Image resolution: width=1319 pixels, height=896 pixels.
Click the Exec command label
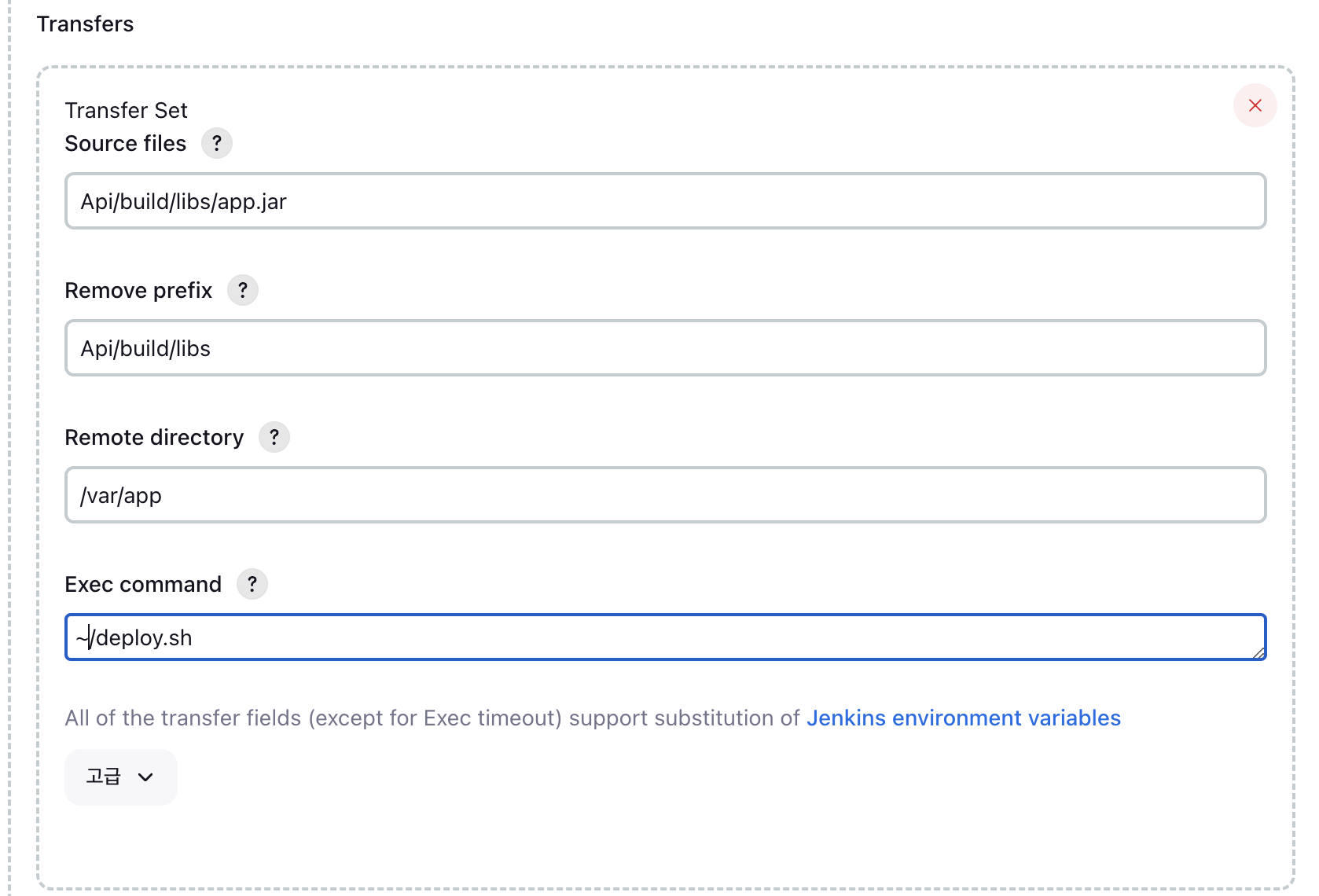[x=143, y=584]
